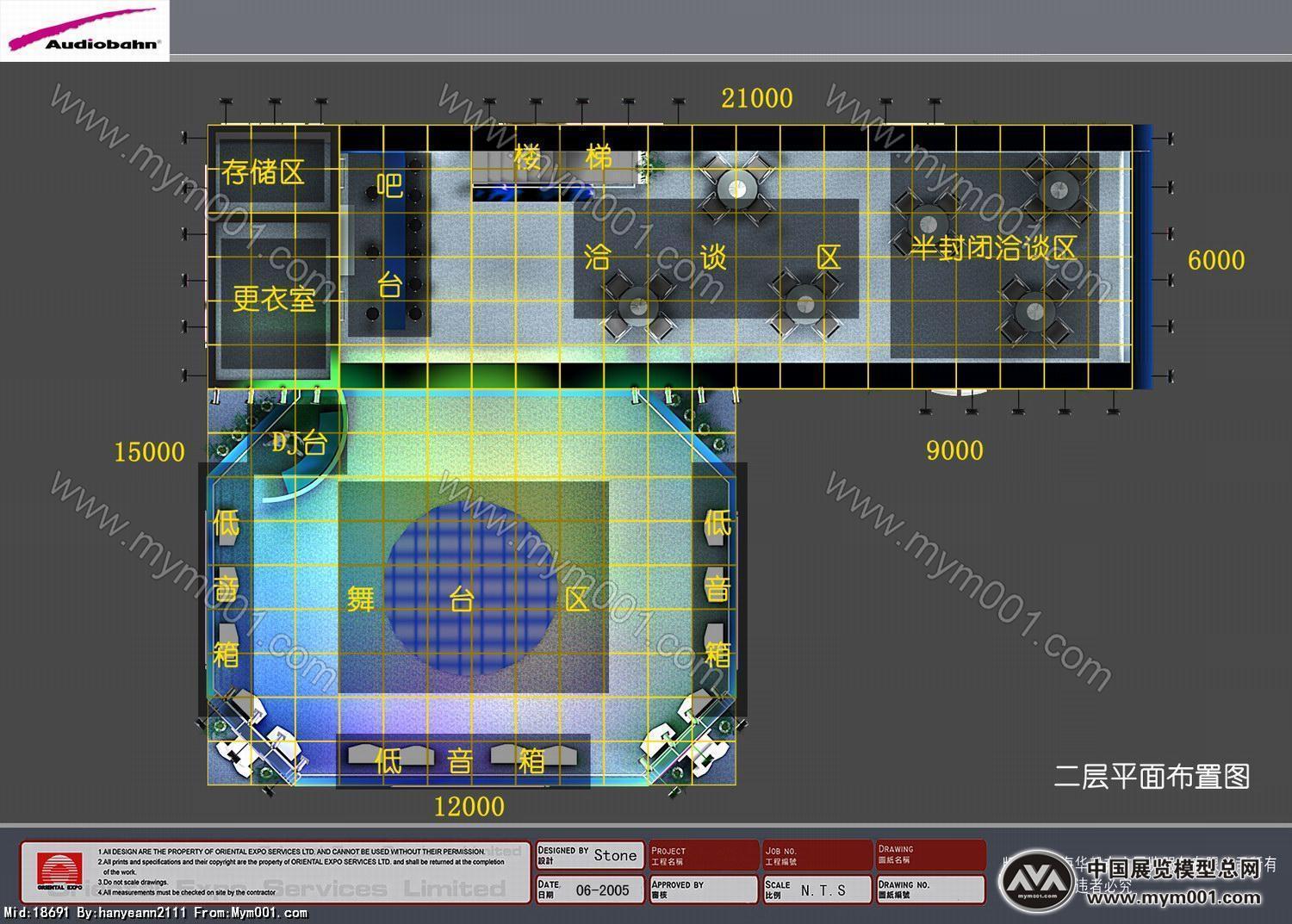Click the 中国展览模型总网 site name
The width and height of the screenshot is (1292, 924).
click(1174, 868)
